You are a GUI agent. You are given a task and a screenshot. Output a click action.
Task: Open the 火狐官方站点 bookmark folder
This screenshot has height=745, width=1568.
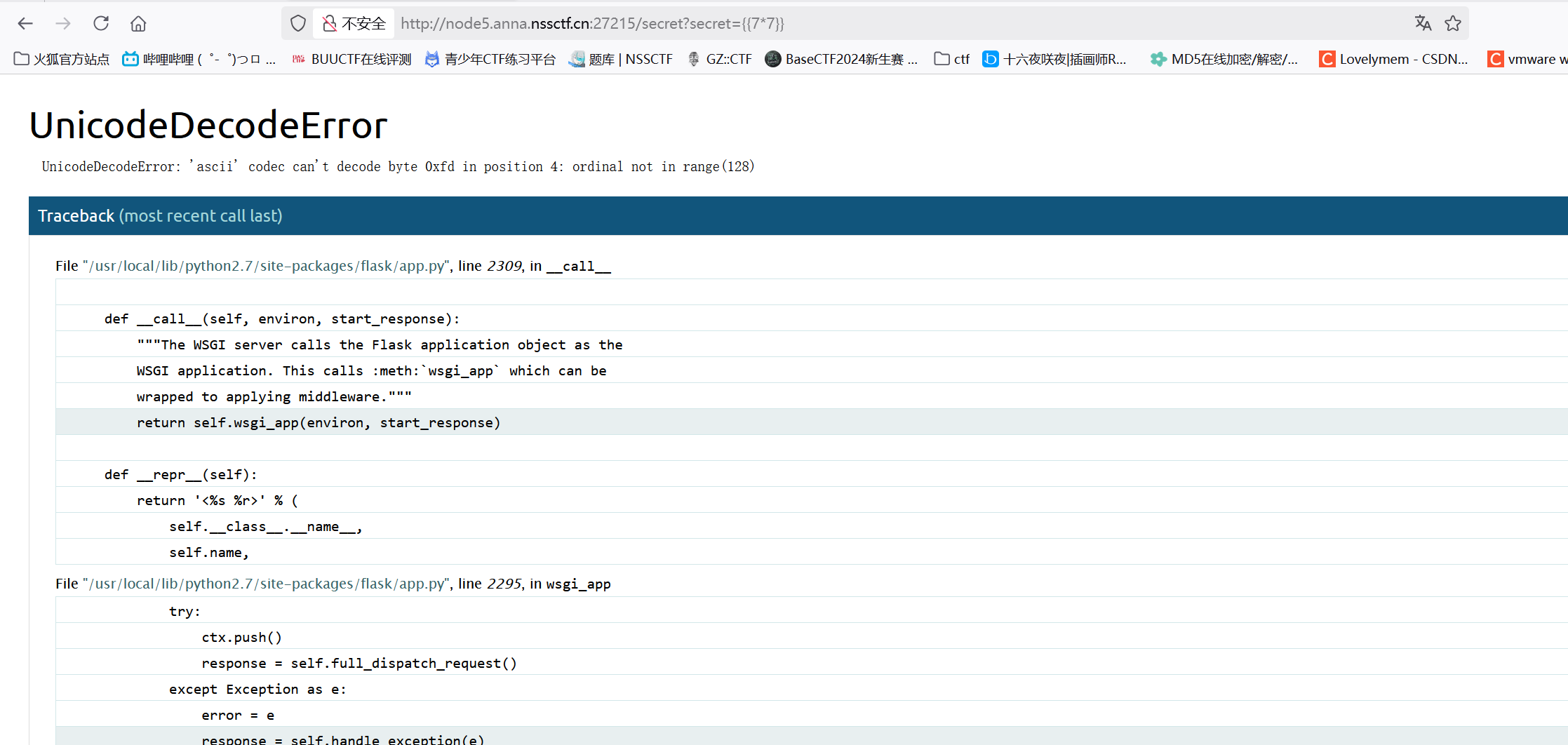[x=62, y=59]
